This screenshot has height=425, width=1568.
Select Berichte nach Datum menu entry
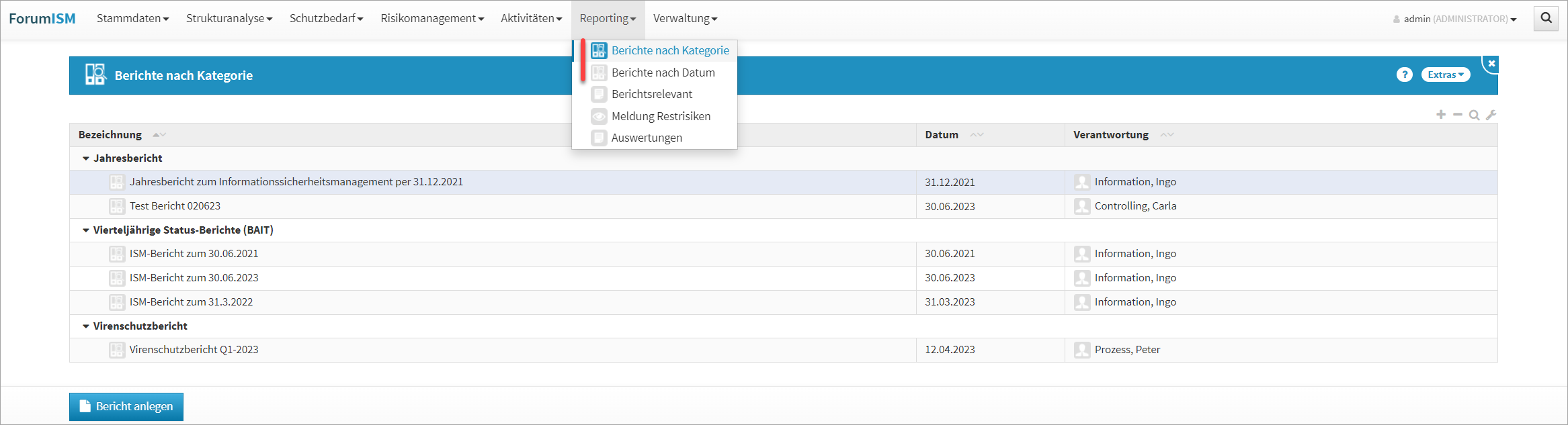click(663, 73)
